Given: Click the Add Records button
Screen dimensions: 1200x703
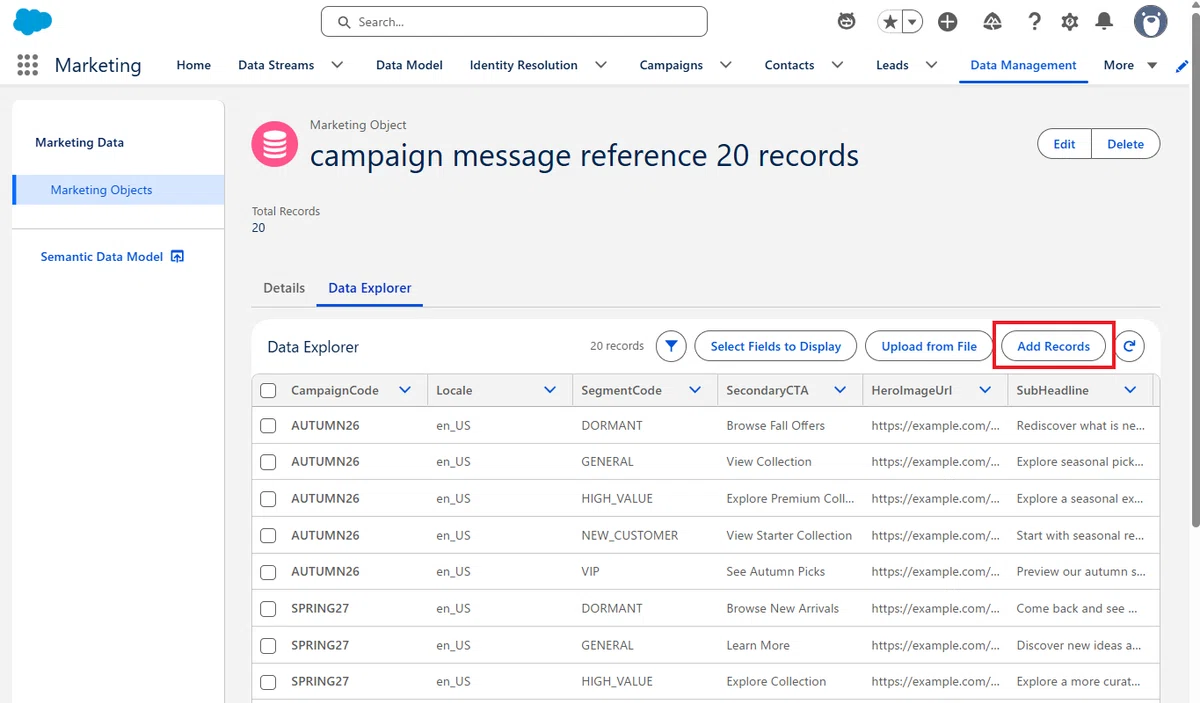Looking at the screenshot, I should click(1053, 346).
